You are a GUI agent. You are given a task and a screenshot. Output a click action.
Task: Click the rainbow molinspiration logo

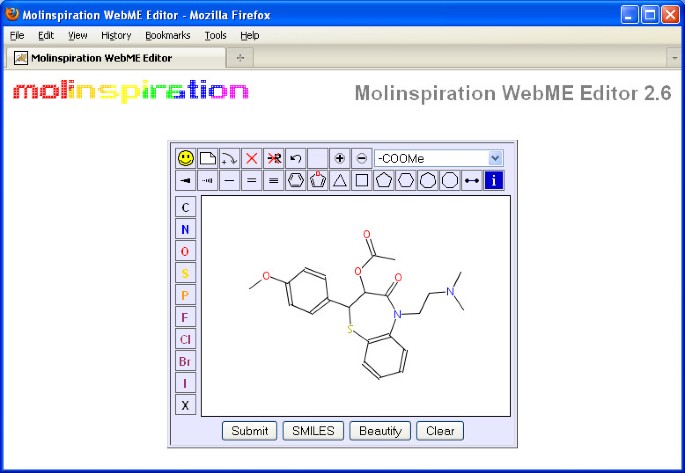point(131,91)
